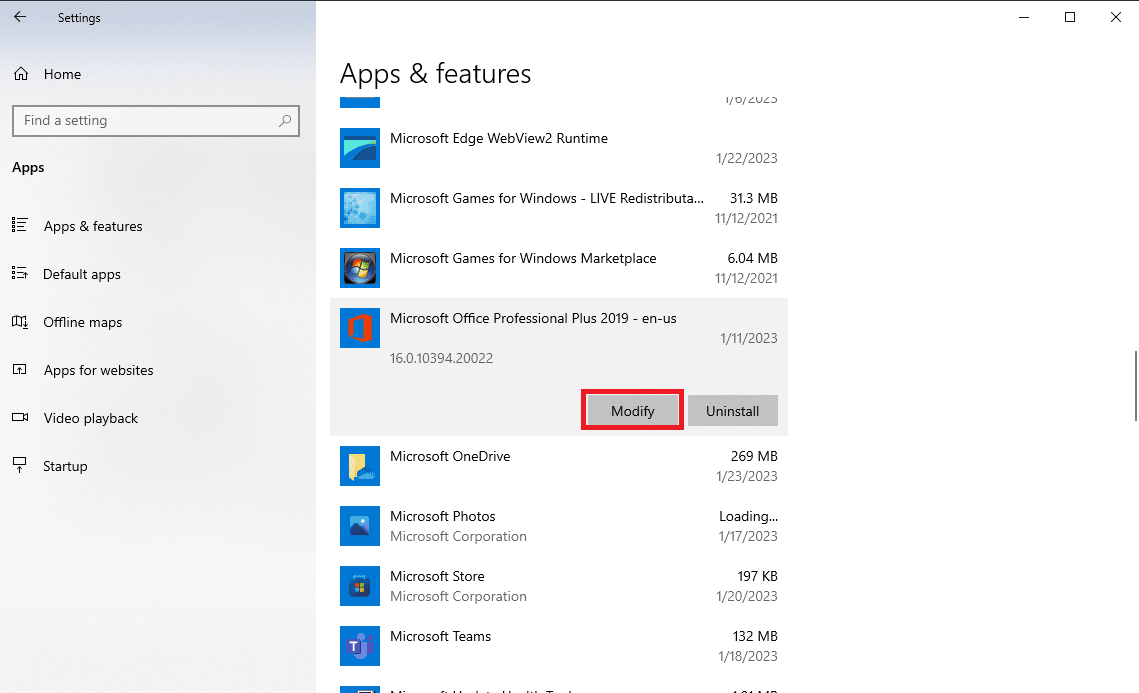Maximize the Settings window
This screenshot has height=693, width=1139.
1069,17
